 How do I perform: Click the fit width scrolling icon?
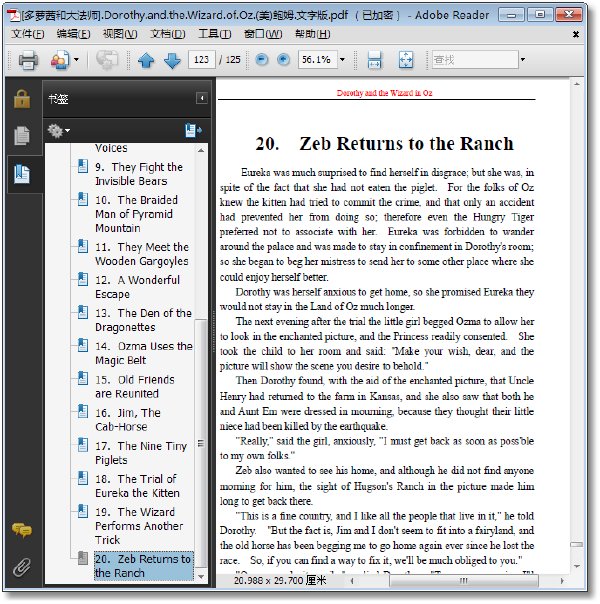(375, 60)
